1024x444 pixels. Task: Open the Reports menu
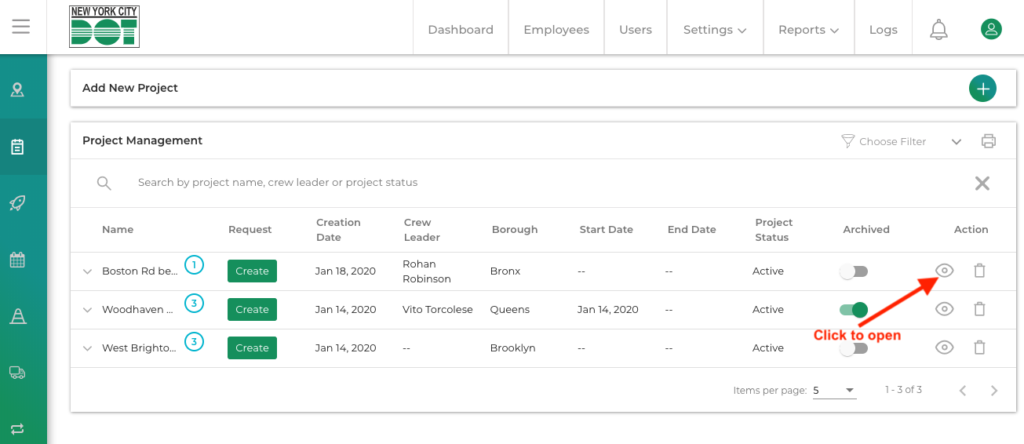tap(808, 30)
